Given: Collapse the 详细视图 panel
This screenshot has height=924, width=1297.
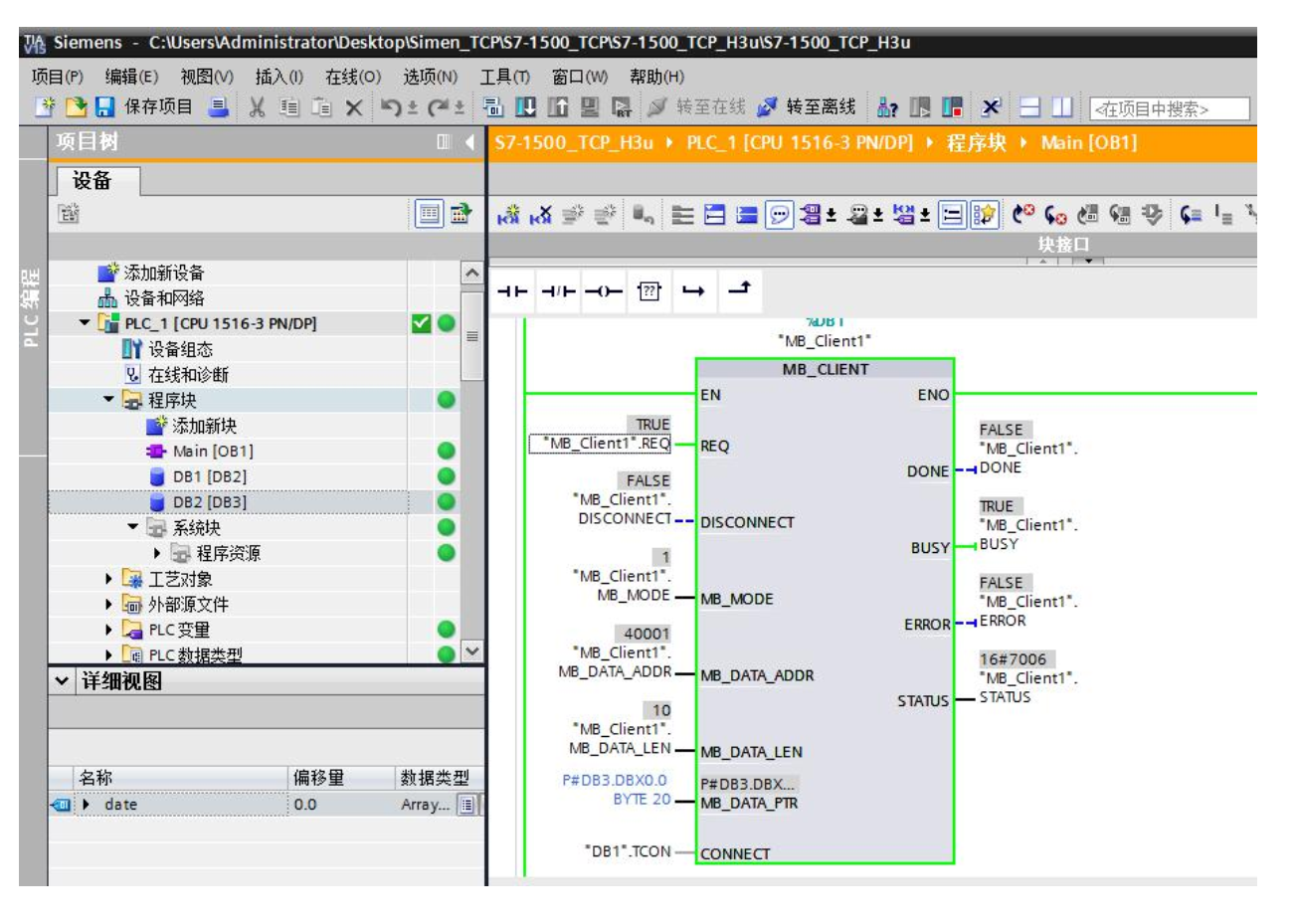Looking at the screenshot, I should 63,681.
